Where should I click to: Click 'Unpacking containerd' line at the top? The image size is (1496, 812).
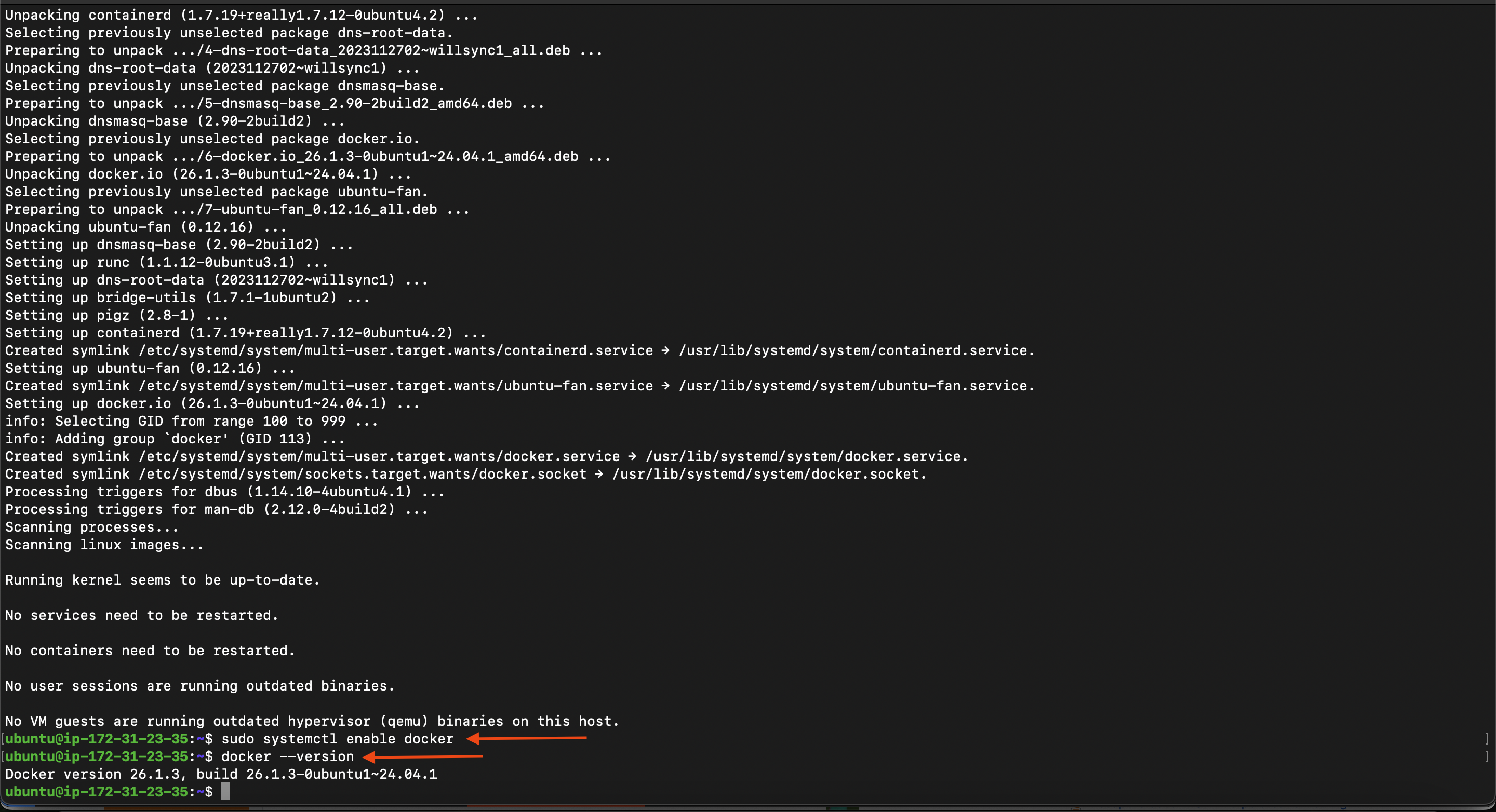click(241, 15)
